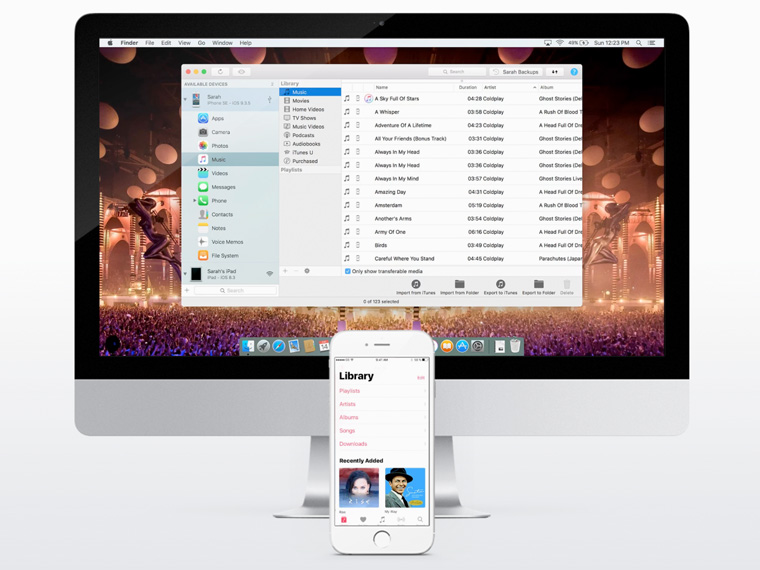Open the Apps section icon in sidebar
The height and width of the screenshot is (570, 760).
(203, 118)
